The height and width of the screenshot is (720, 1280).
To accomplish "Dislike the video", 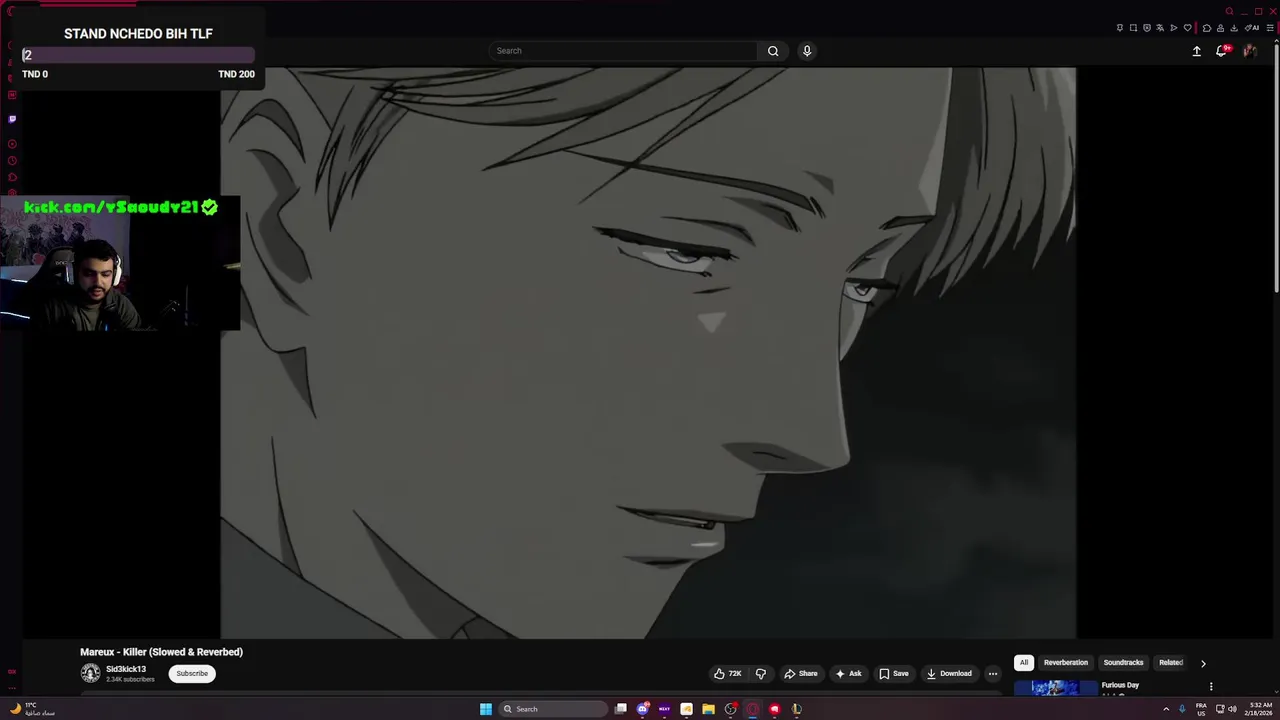I will pos(761,674).
